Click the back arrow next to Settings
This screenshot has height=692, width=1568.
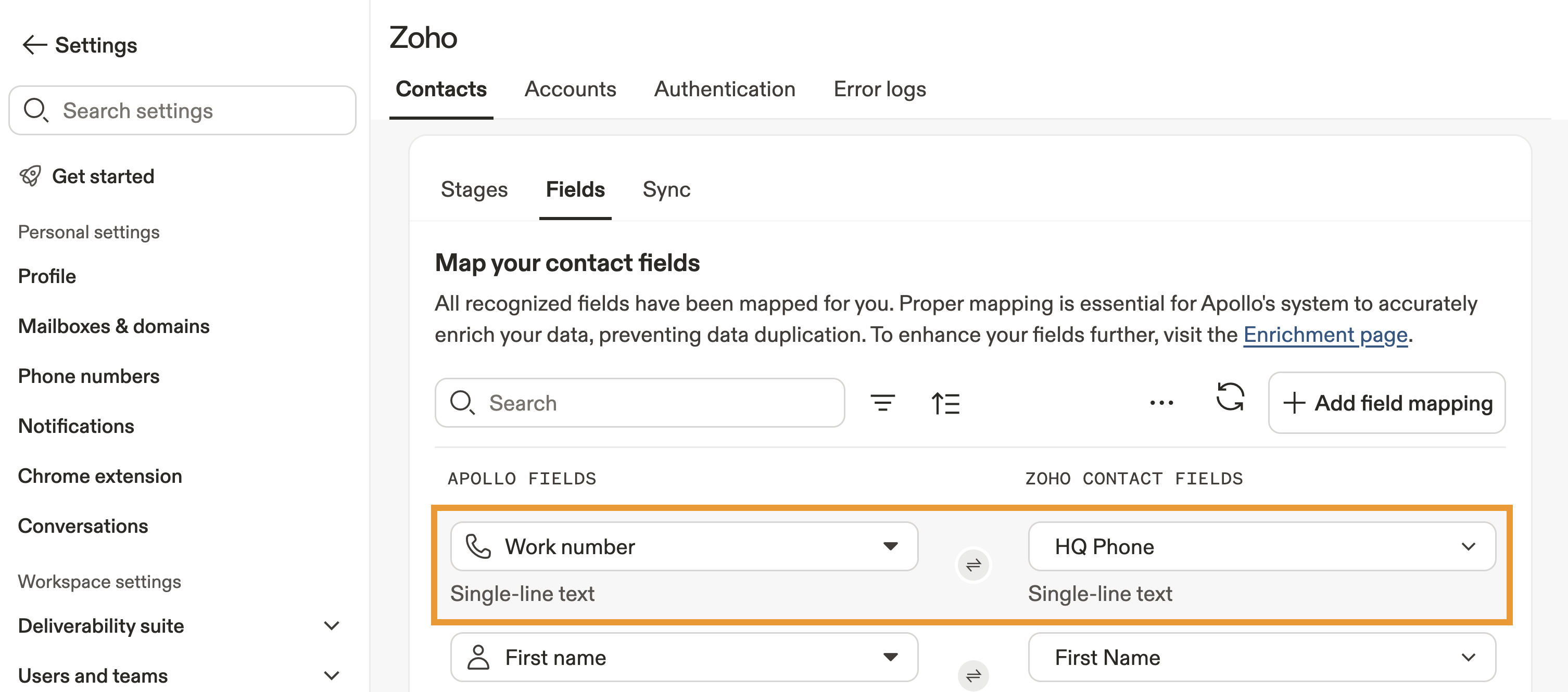point(34,45)
